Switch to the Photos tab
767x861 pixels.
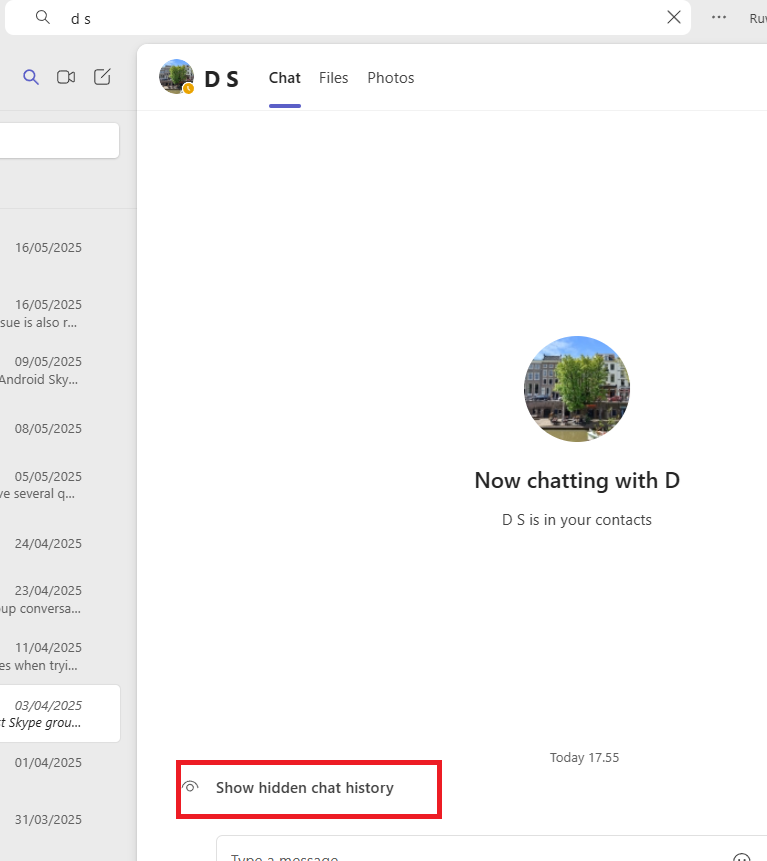[390, 78]
